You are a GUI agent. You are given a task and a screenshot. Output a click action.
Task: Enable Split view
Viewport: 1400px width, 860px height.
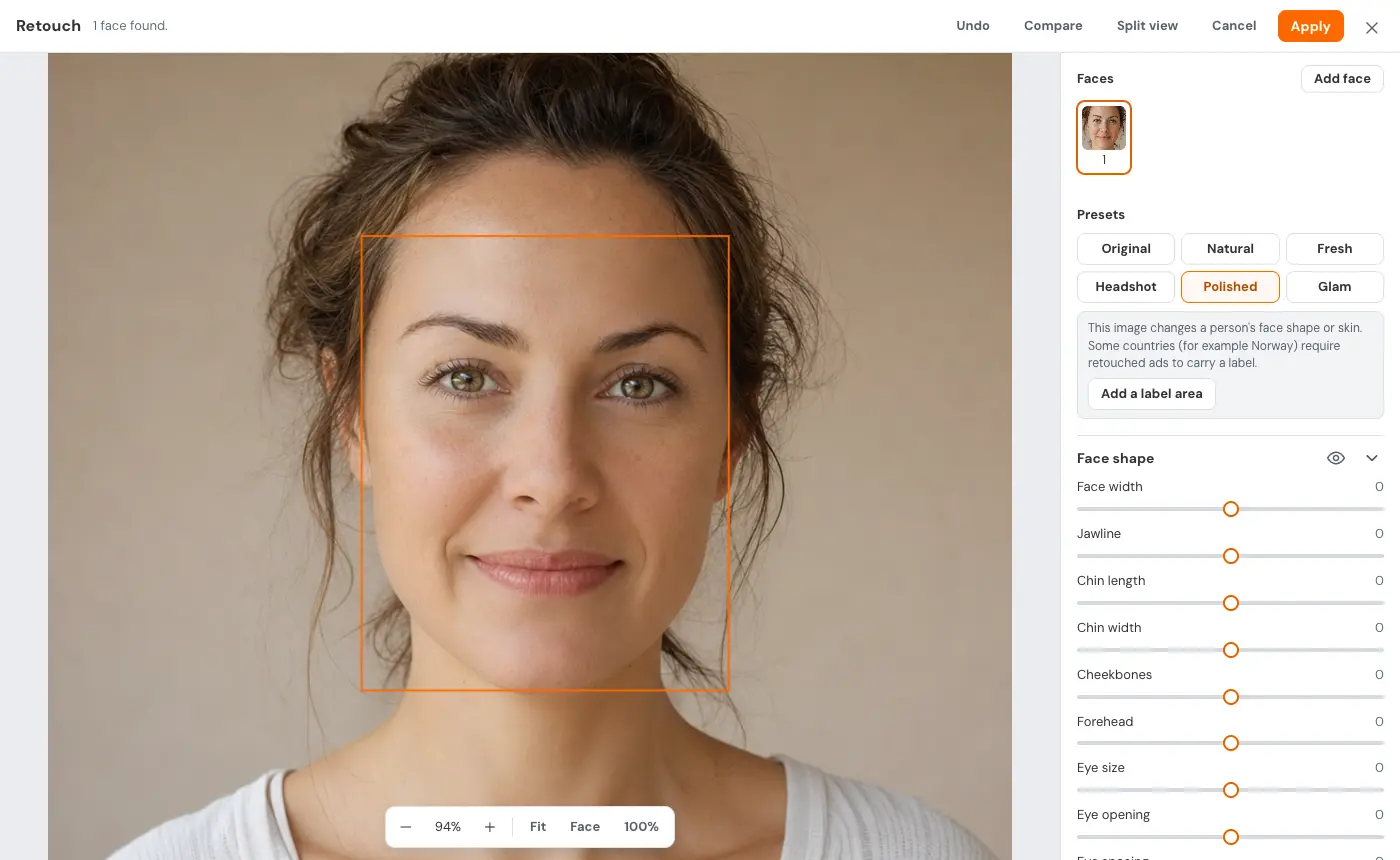pos(1147,26)
